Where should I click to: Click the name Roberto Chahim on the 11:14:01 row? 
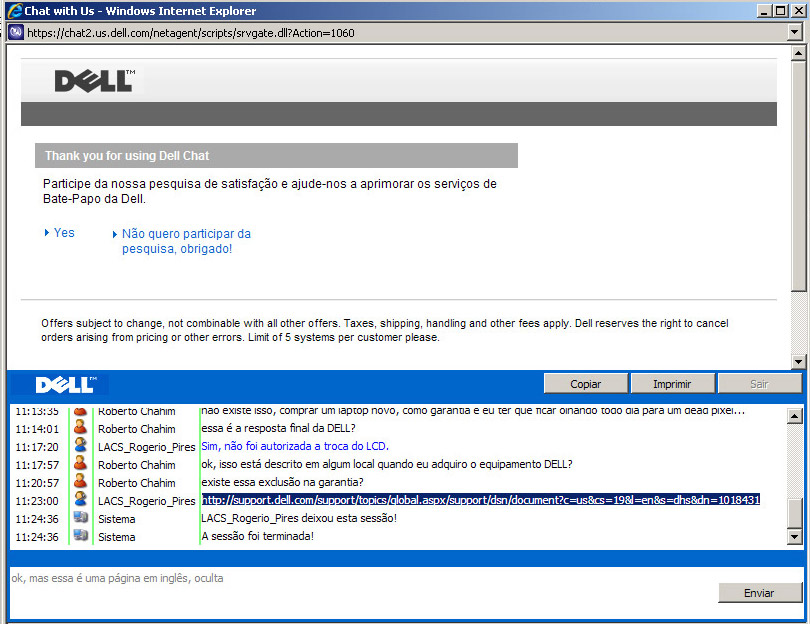pyautogui.click(x=136, y=429)
